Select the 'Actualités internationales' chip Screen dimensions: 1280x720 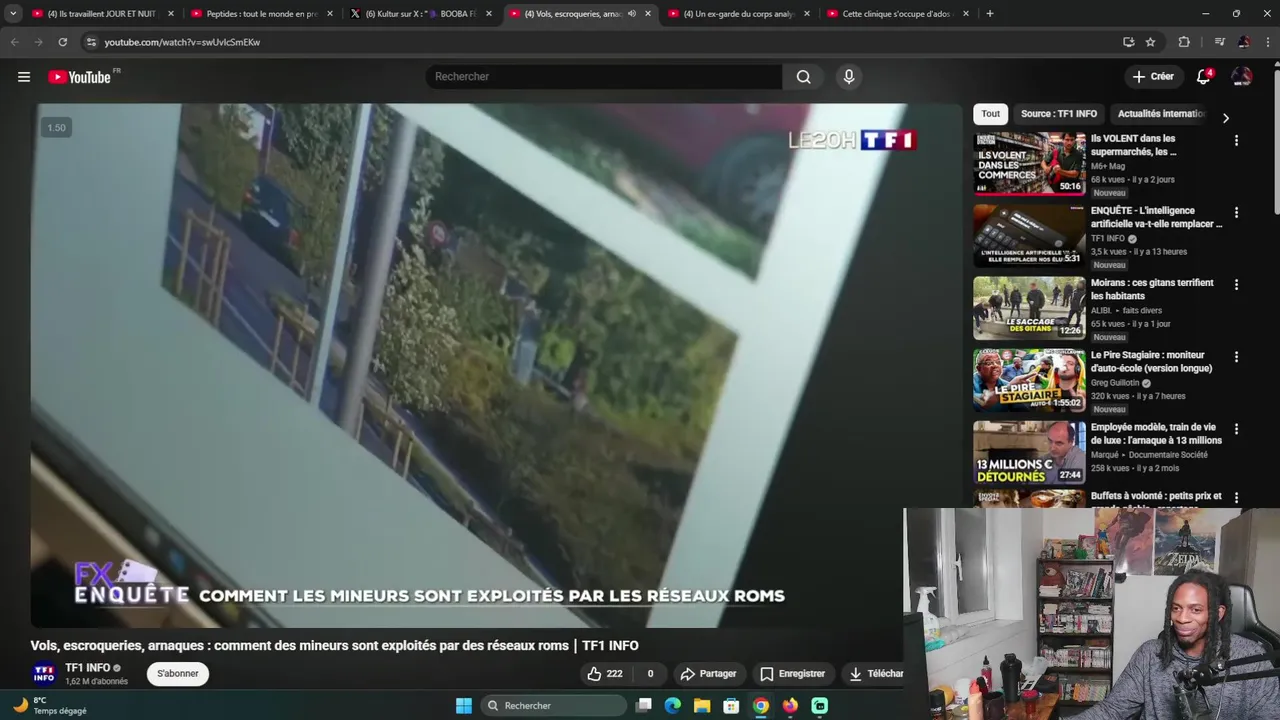[x=1162, y=114]
